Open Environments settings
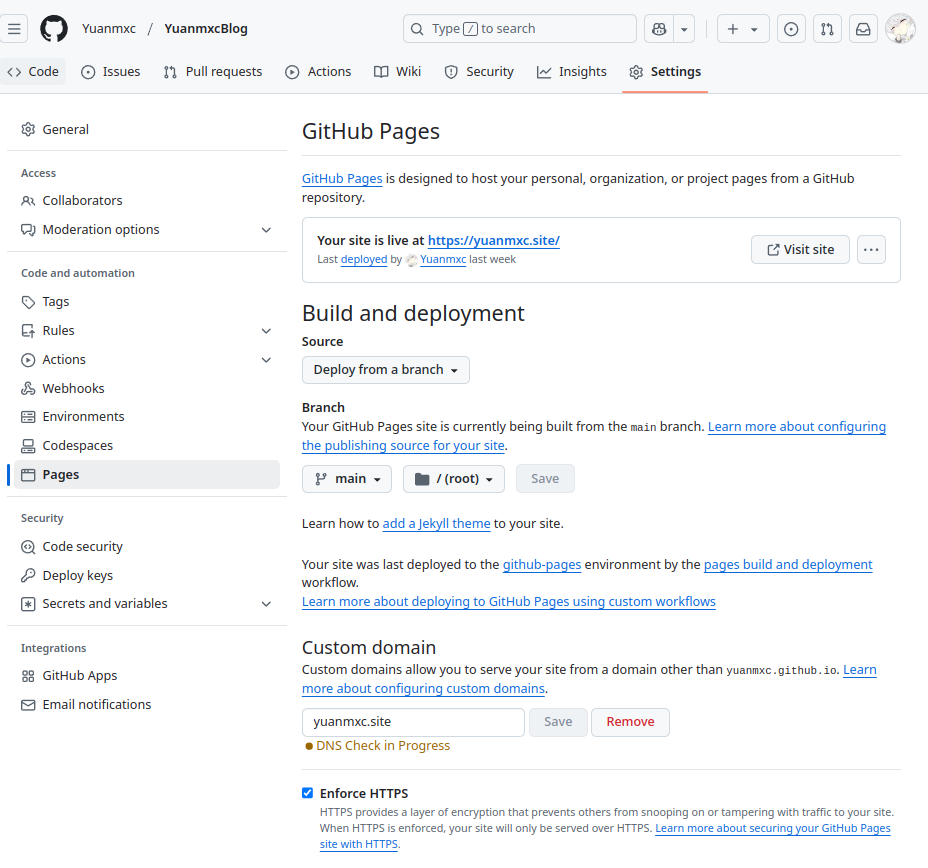 point(147,417)
